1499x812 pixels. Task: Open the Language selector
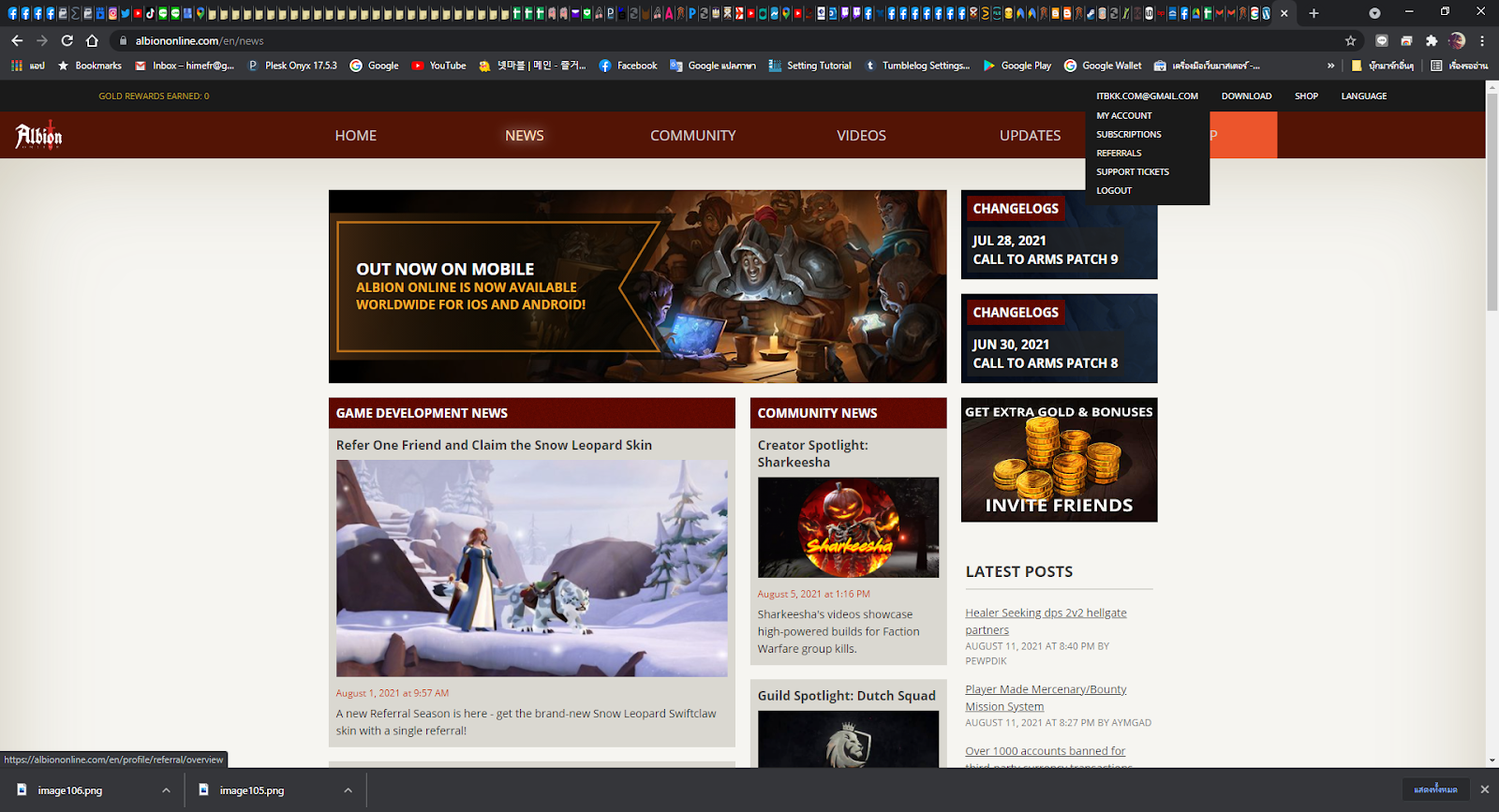[1364, 96]
